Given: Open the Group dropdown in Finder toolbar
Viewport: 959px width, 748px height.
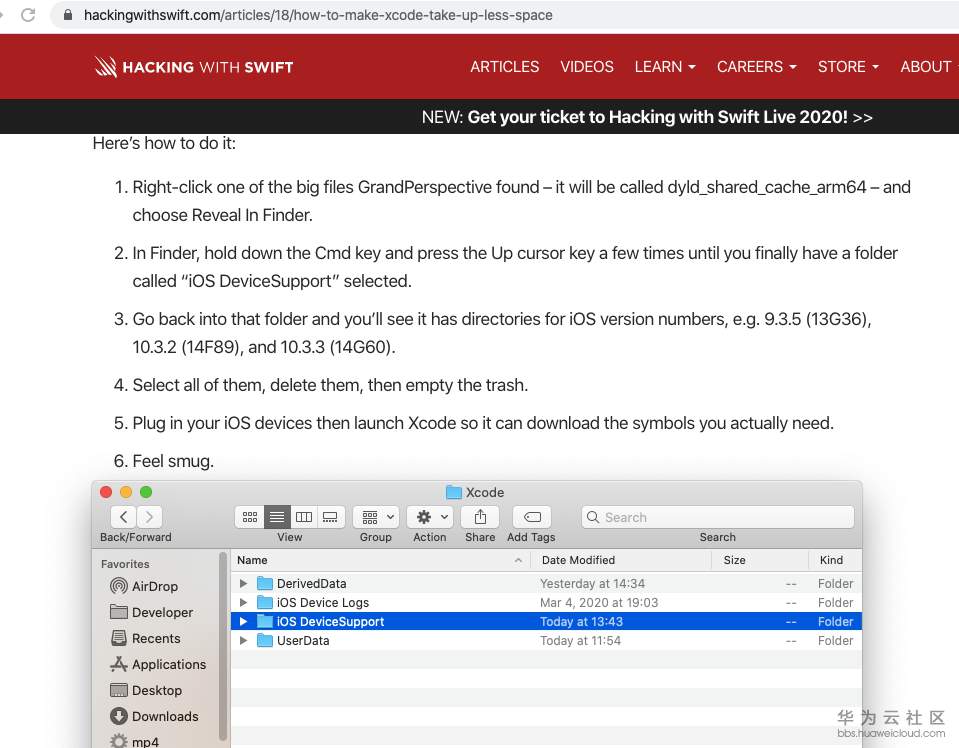Looking at the screenshot, I should [376, 517].
